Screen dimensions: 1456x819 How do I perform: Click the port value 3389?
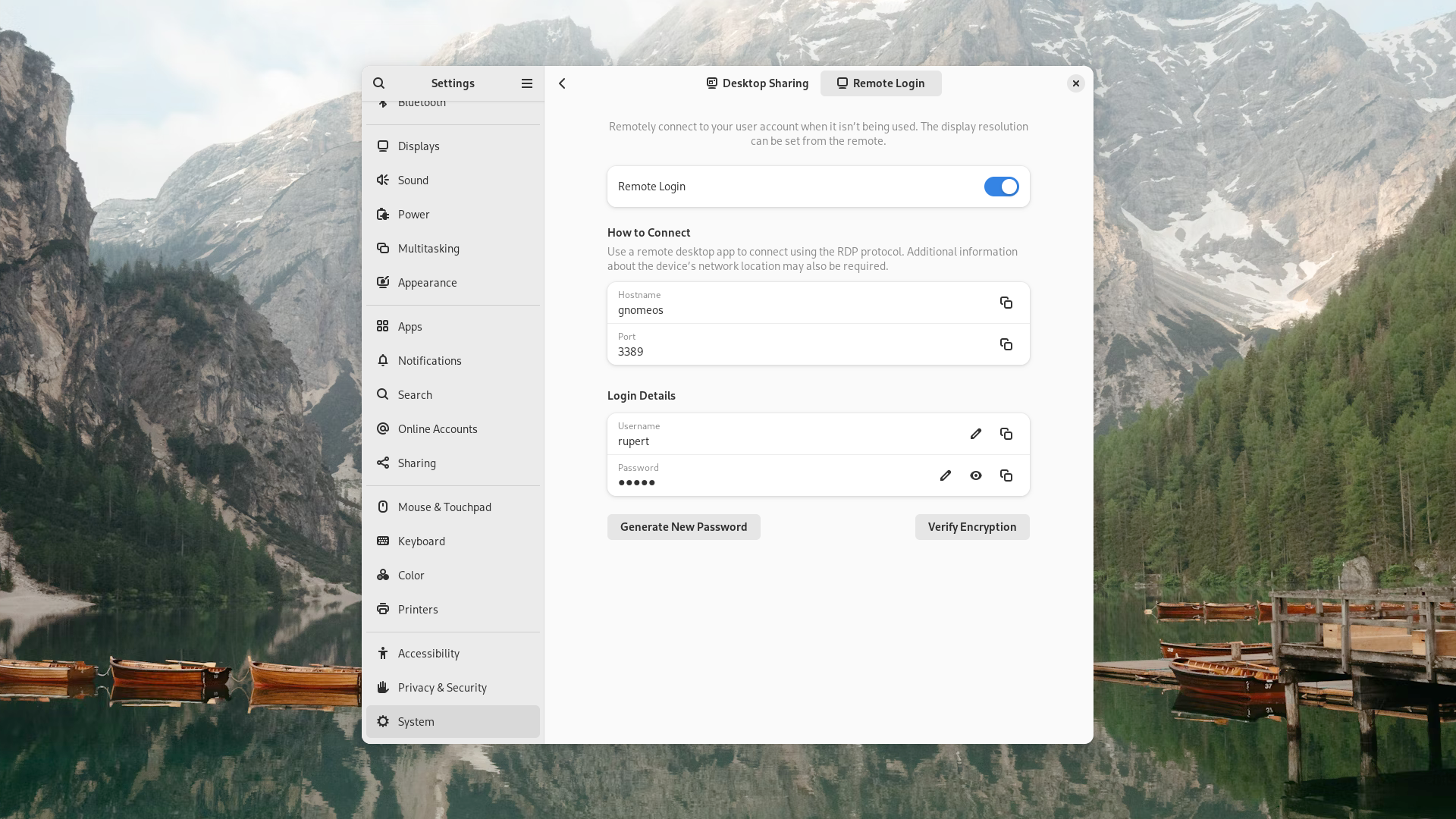click(630, 352)
